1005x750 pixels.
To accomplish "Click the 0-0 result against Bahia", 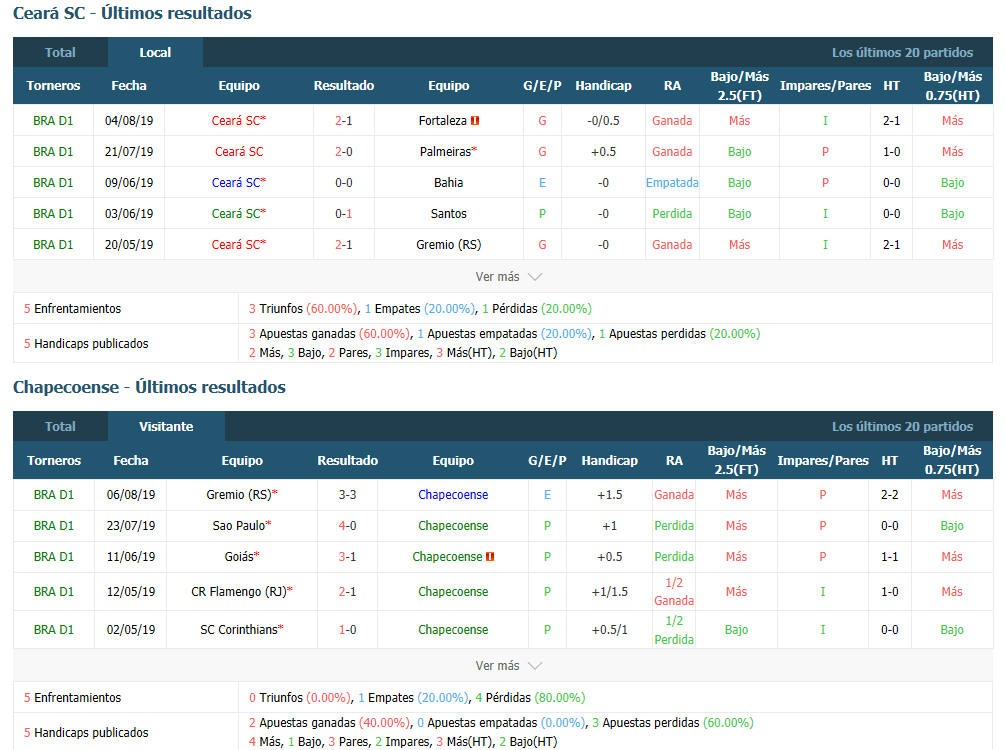I will (x=344, y=183).
